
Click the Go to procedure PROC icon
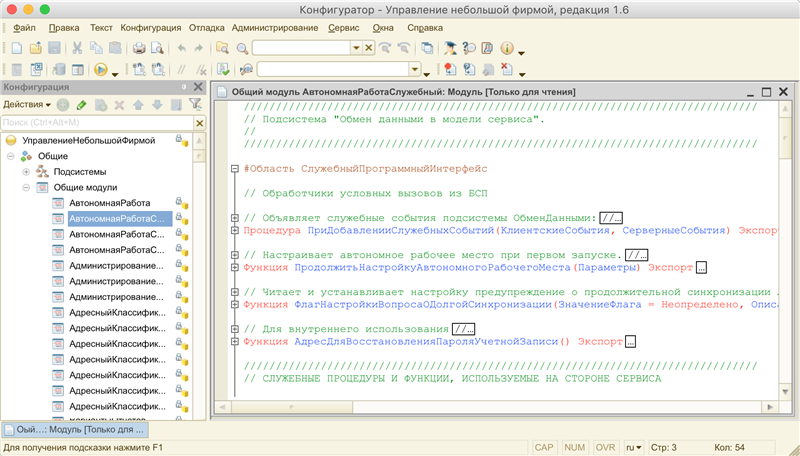[x=246, y=69]
